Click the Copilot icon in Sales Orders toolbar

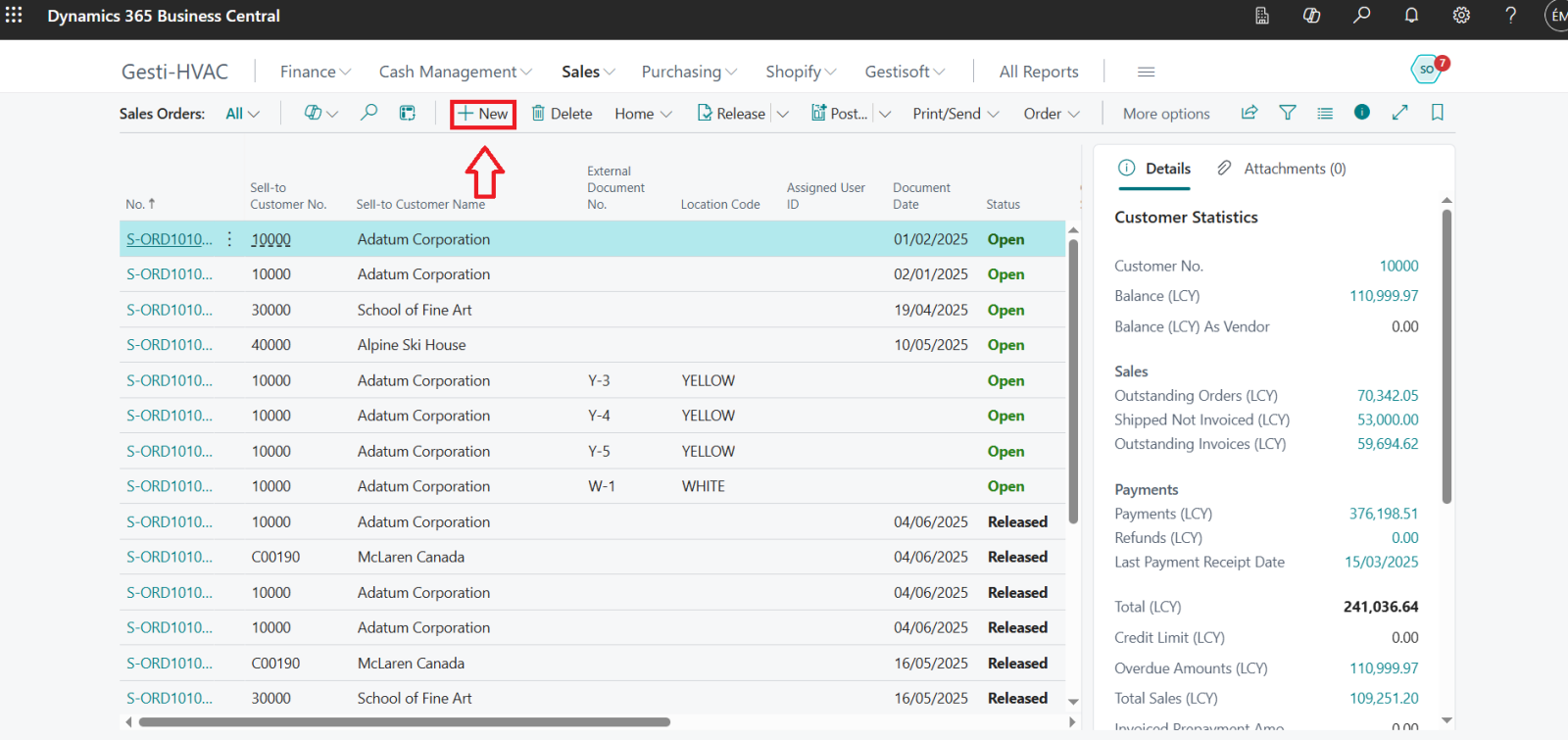(320, 113)
